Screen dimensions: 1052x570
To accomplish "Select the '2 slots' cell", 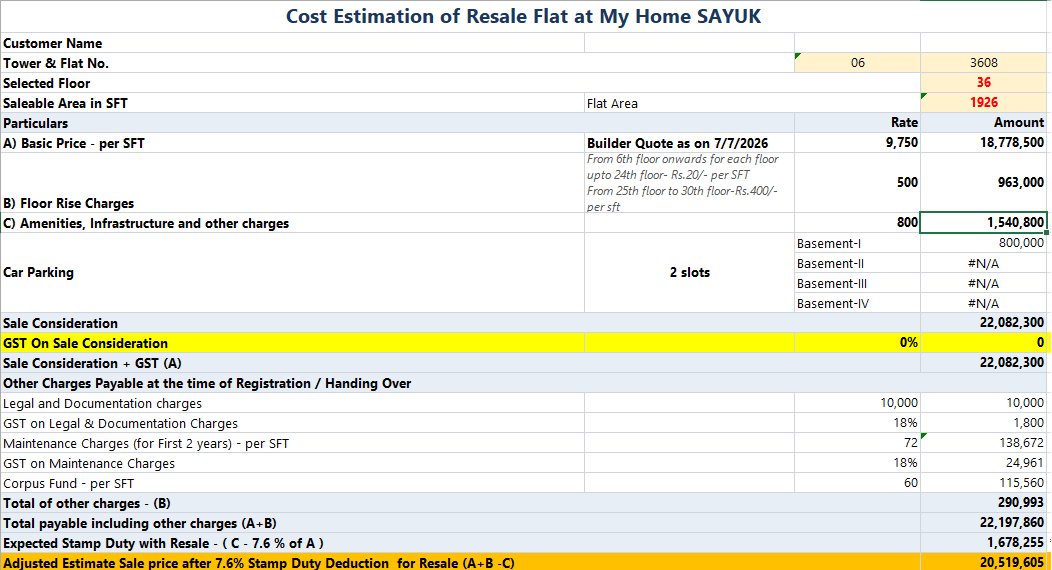I will coord(690,272).
